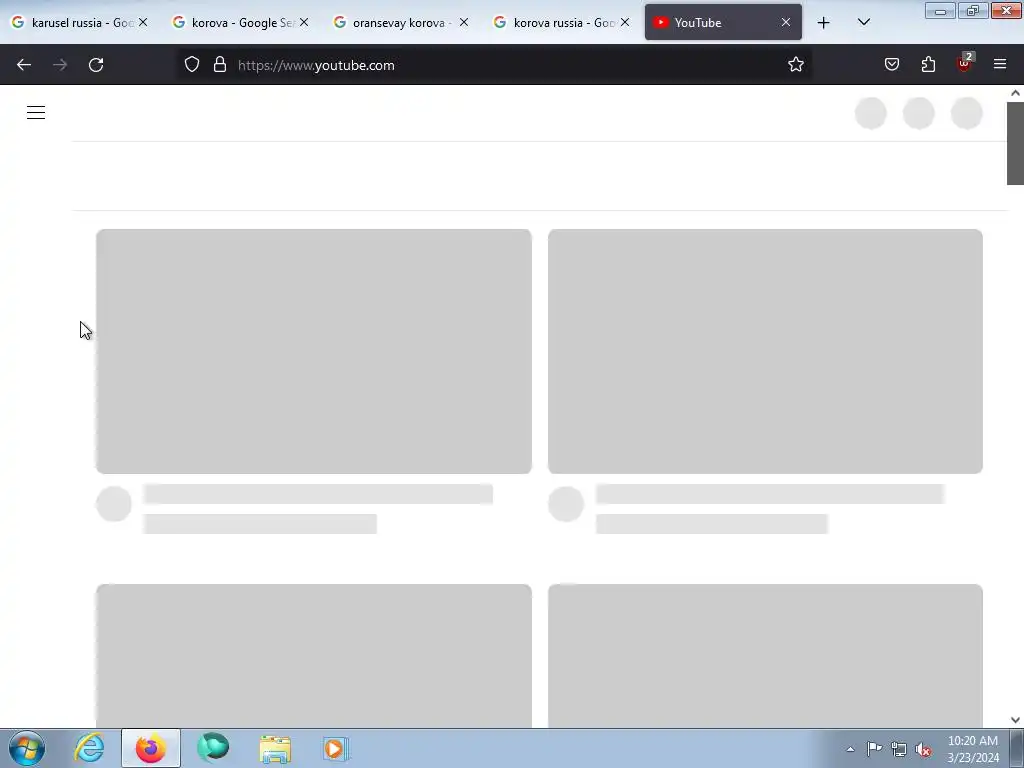
Task: Bookmark this page with the star
Action: pyautogui.click(x=795, y=65)
